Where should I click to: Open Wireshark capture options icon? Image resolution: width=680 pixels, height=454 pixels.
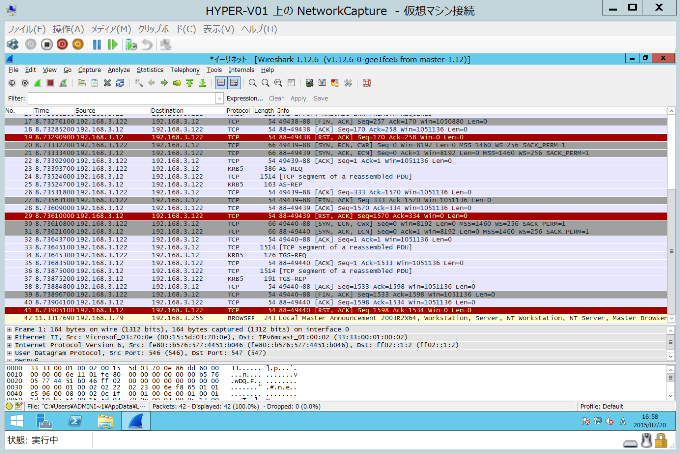(x=25, y=83)
